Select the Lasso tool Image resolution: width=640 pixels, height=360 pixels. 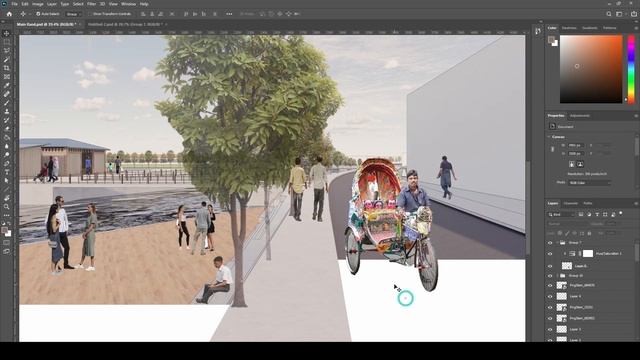6,51
